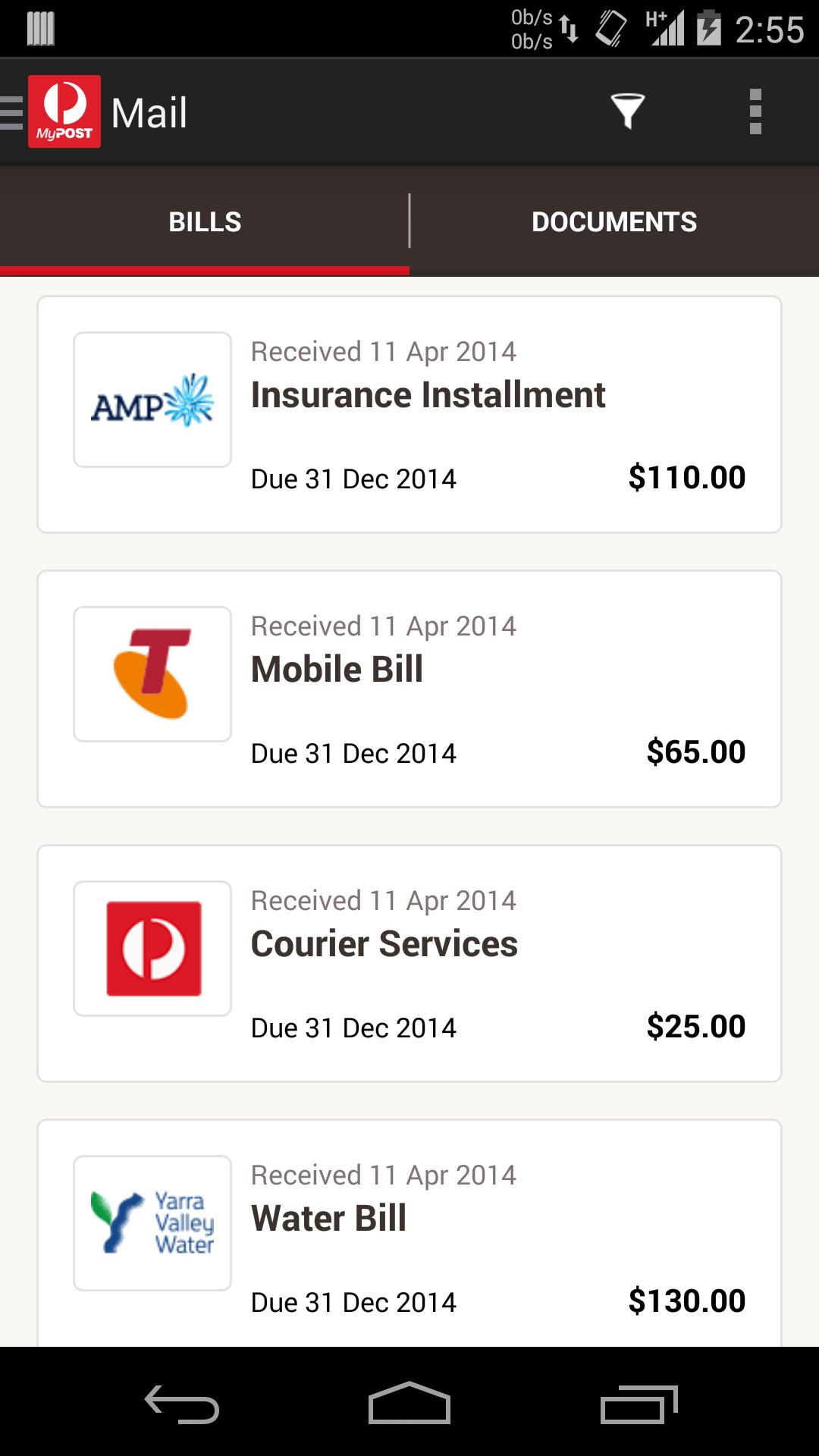
Task: Open the Mobile Bill entry
Action: tap(337, 670)
